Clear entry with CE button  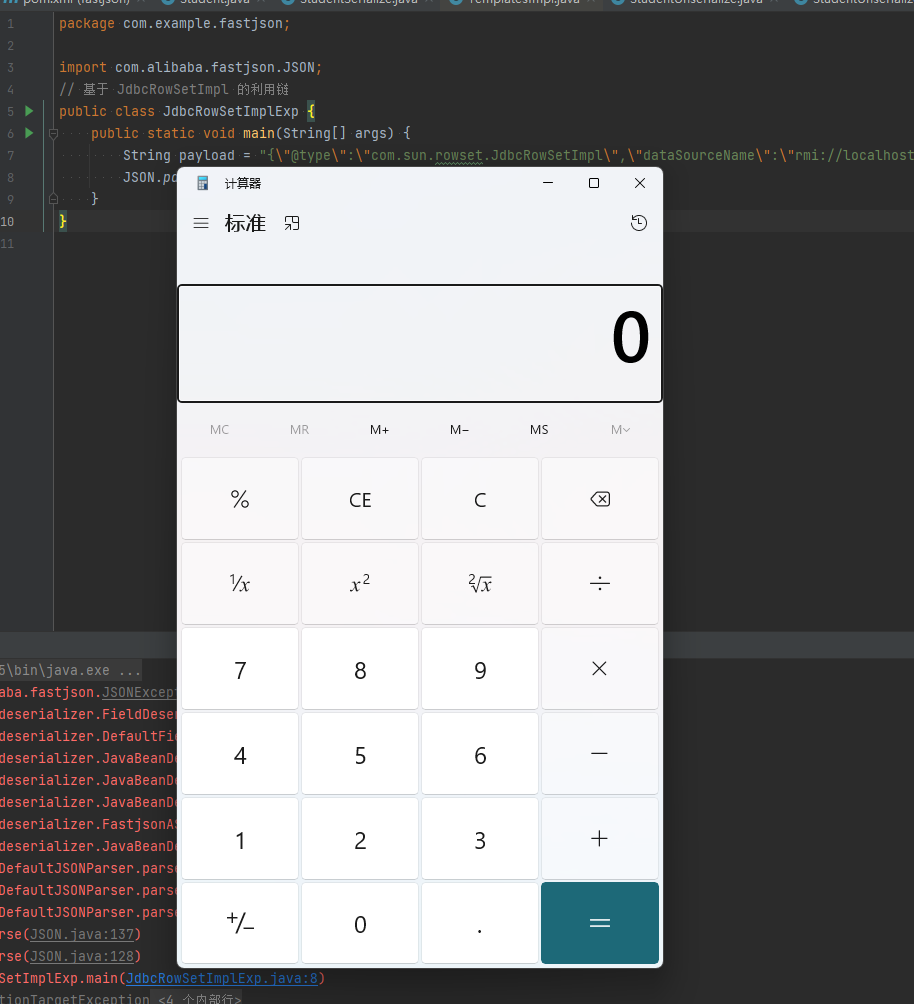point(360,499)
